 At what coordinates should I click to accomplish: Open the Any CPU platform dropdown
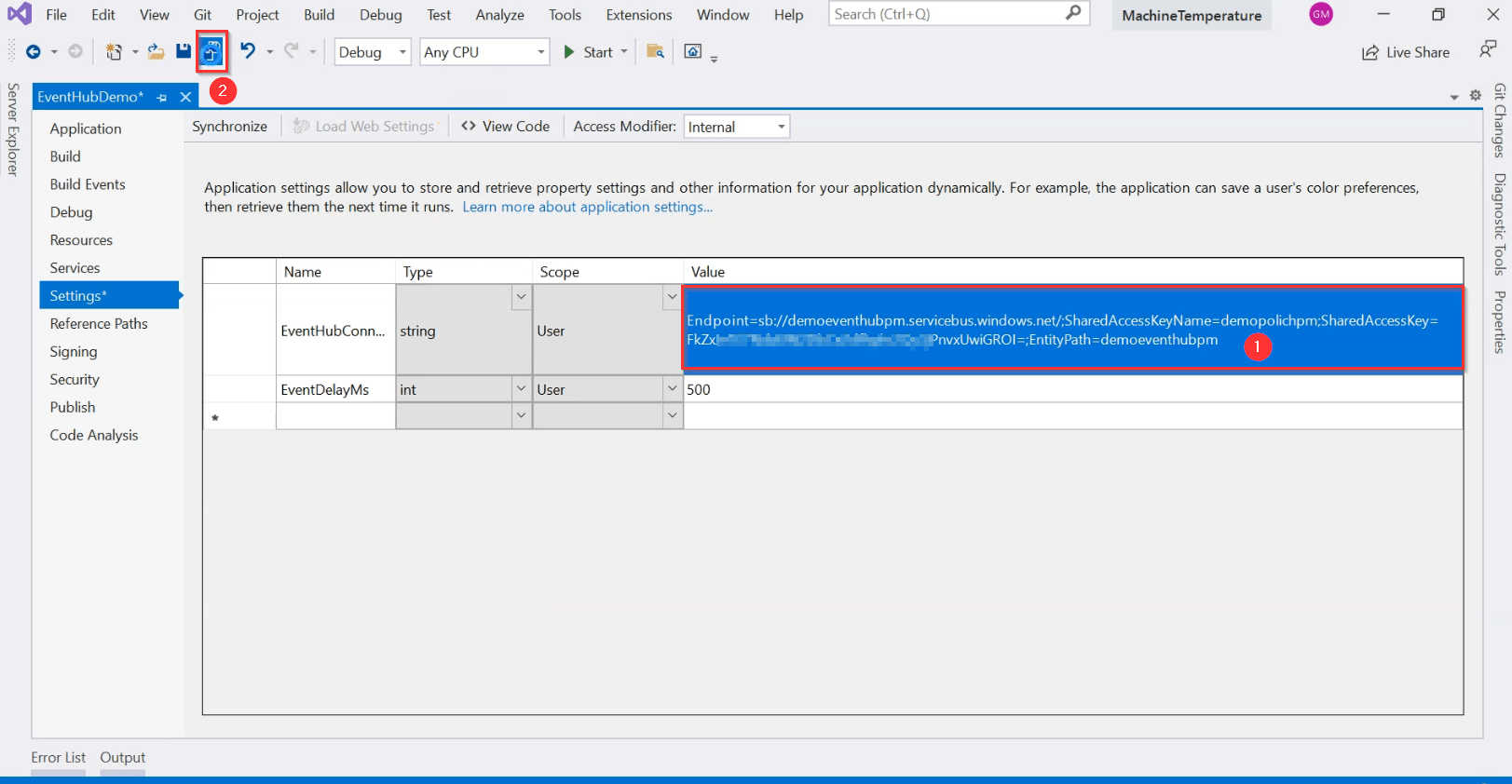click(484, 52)
